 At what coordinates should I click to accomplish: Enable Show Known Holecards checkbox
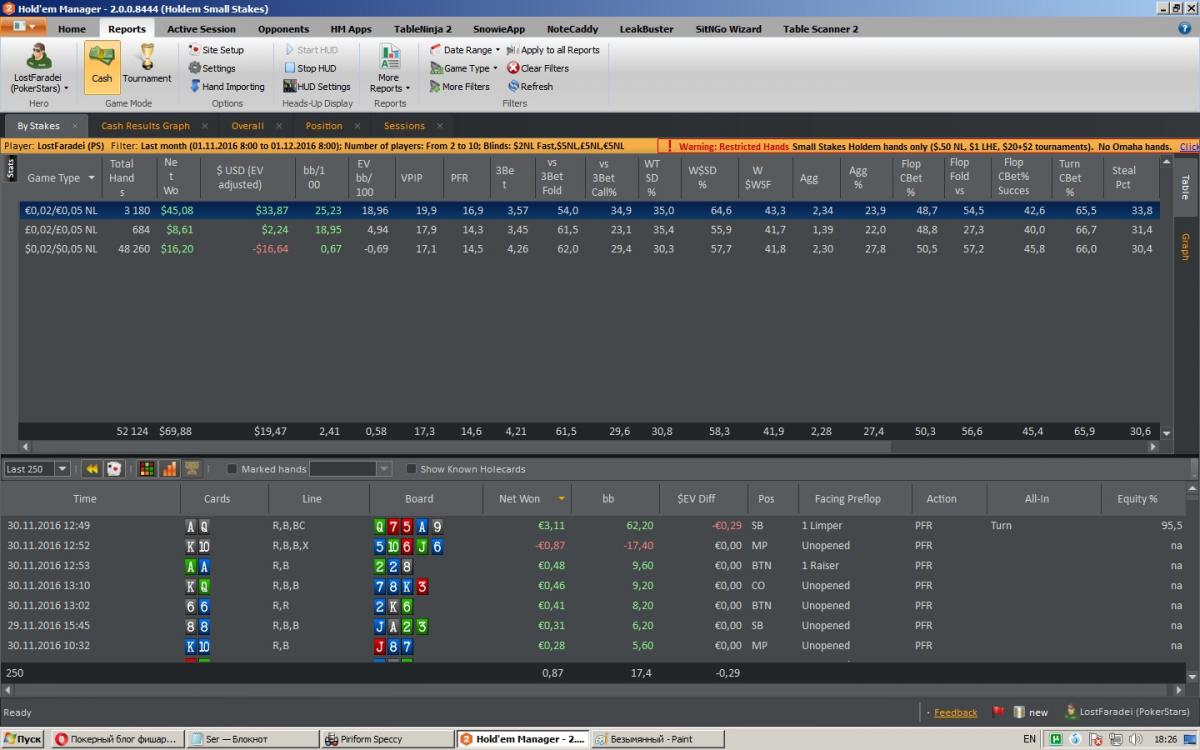click(411, 469)
